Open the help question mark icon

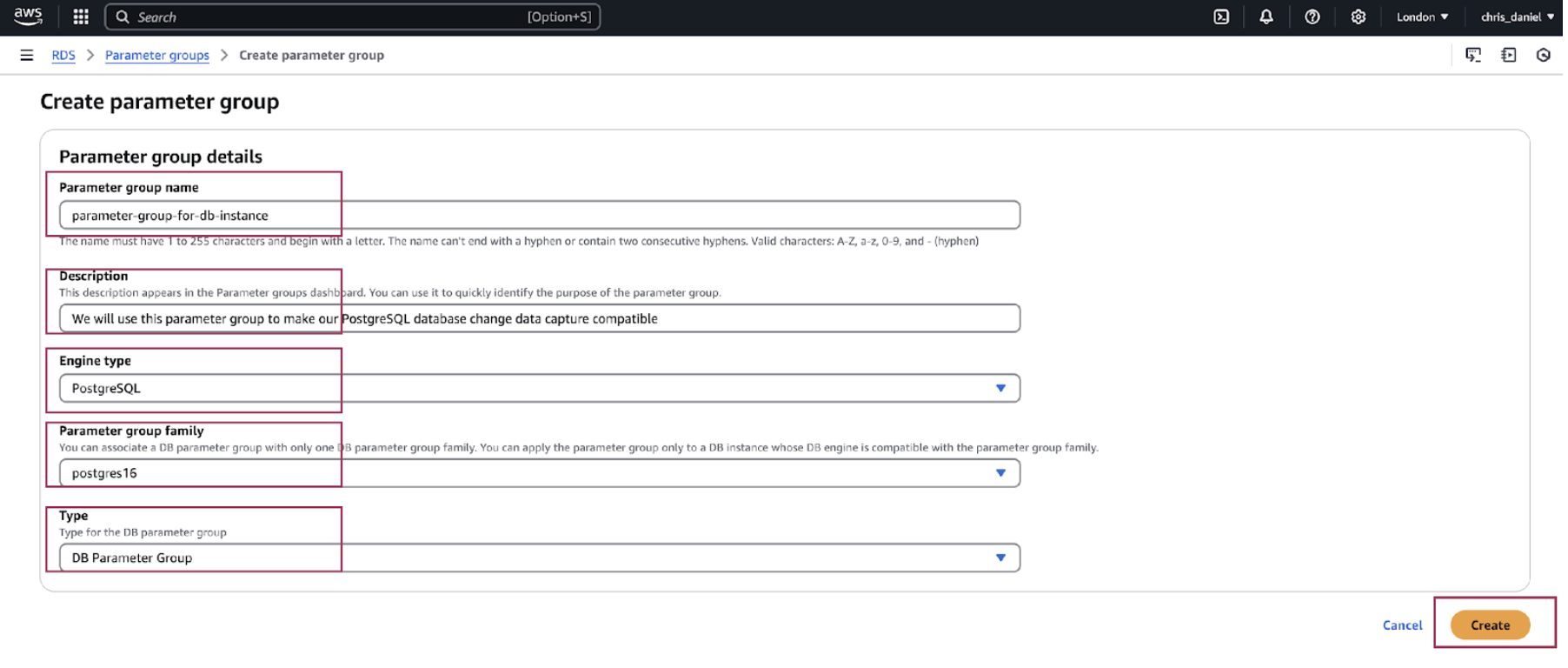coord(1312,17)
